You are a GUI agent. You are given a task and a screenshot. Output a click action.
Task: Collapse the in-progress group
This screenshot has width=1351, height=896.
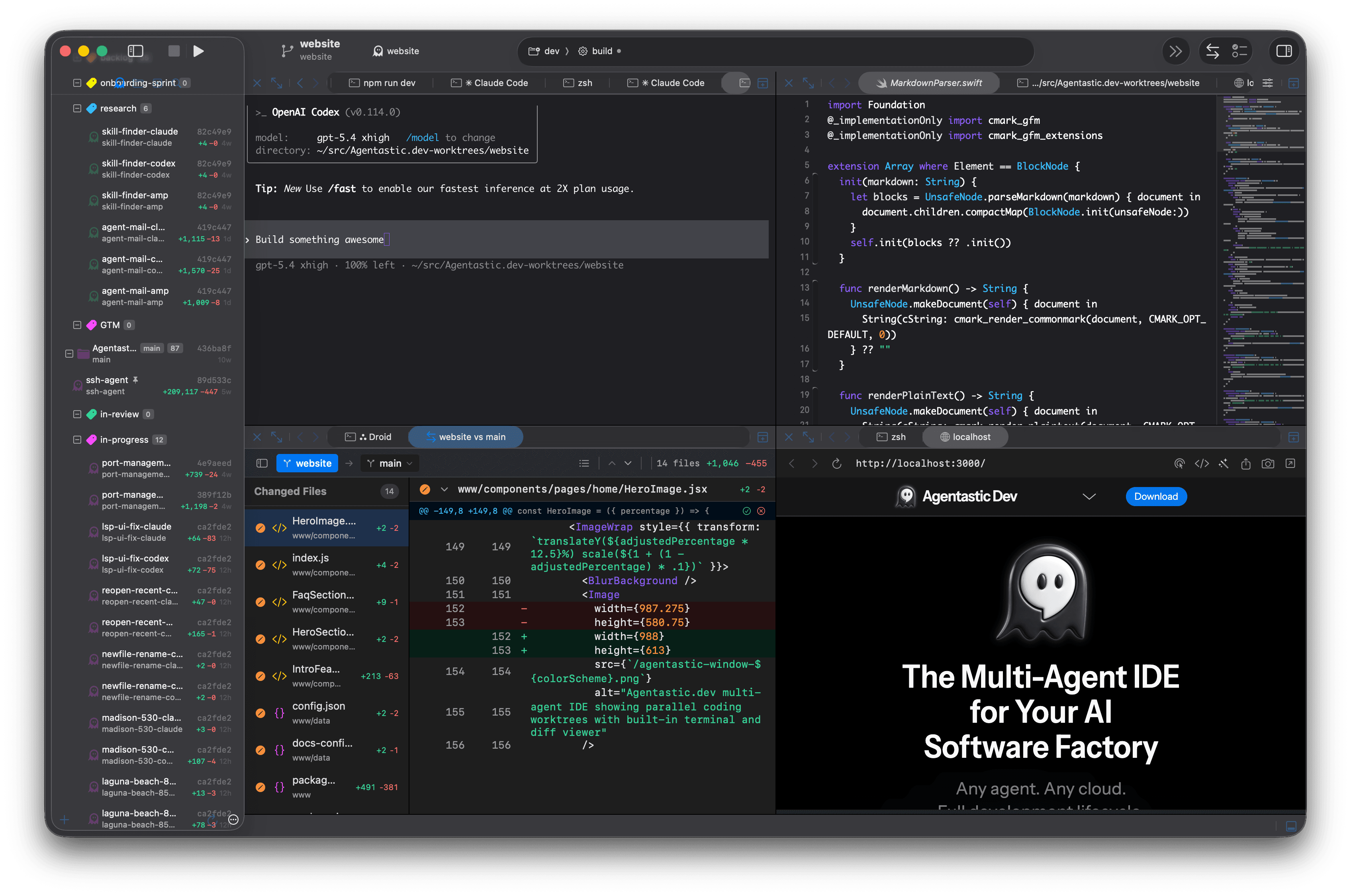click(77, 439)
